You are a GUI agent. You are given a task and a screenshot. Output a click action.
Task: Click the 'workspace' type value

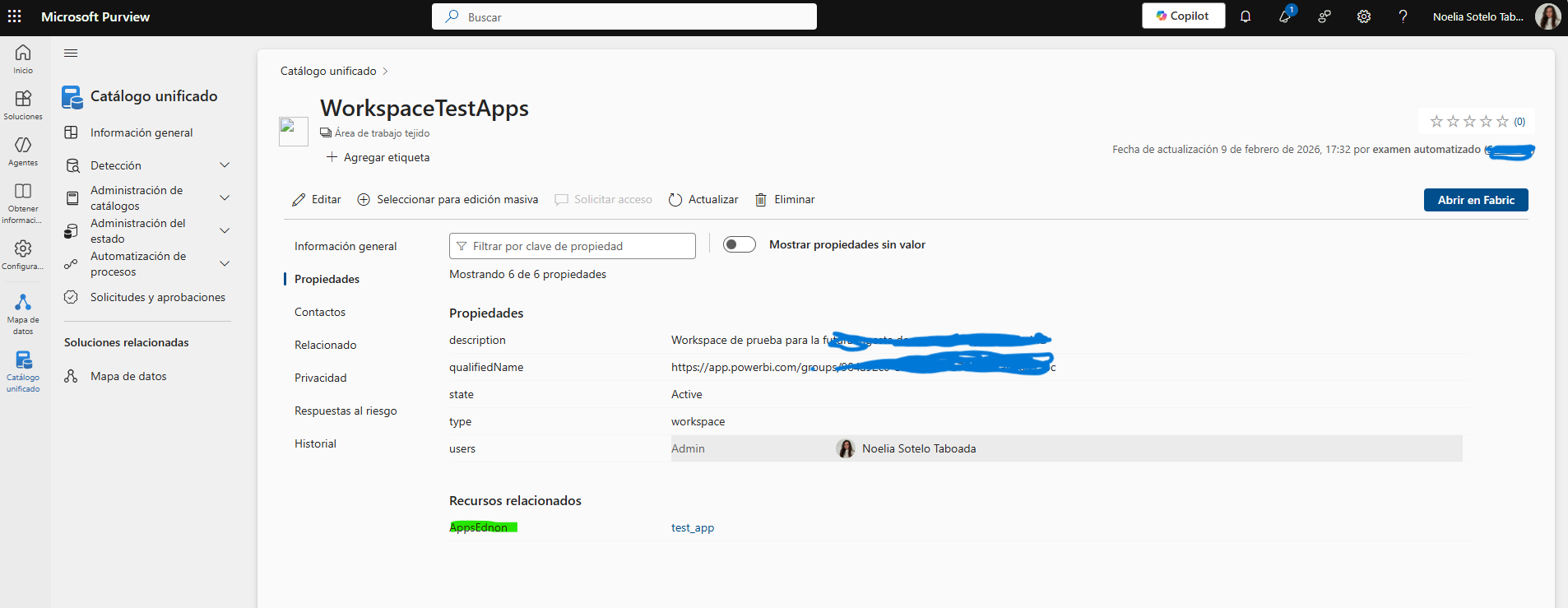(x=698, y=421)
